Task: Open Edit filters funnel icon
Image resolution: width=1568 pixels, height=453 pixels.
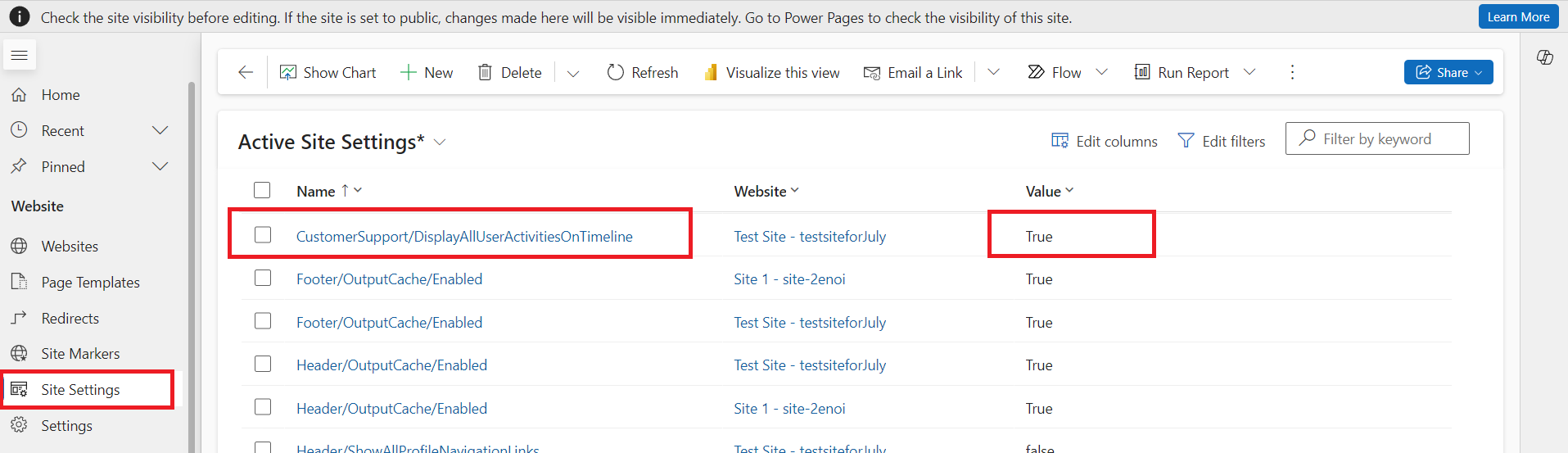Action: tap(1186, 141)
